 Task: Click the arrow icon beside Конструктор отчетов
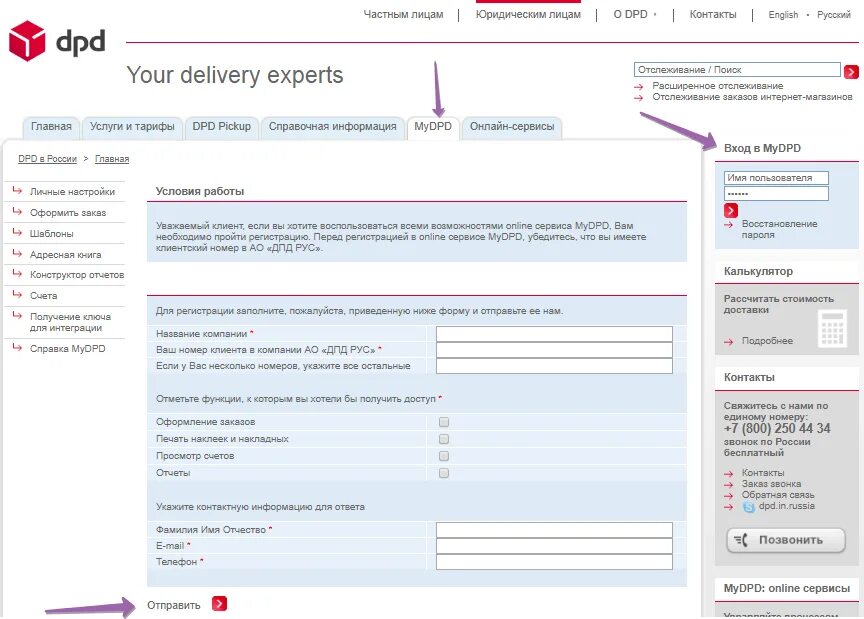(x=17, y=274)
